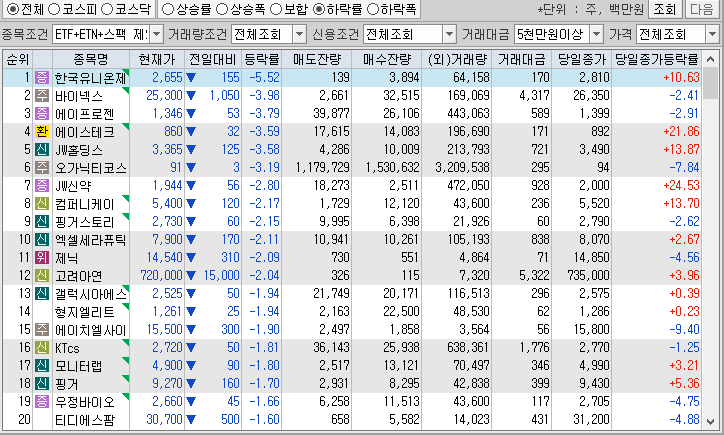Viewport: 724px width, 435px height.
Task: Choose the 하락률 ranking option
Action: click(x=319, y=9)
